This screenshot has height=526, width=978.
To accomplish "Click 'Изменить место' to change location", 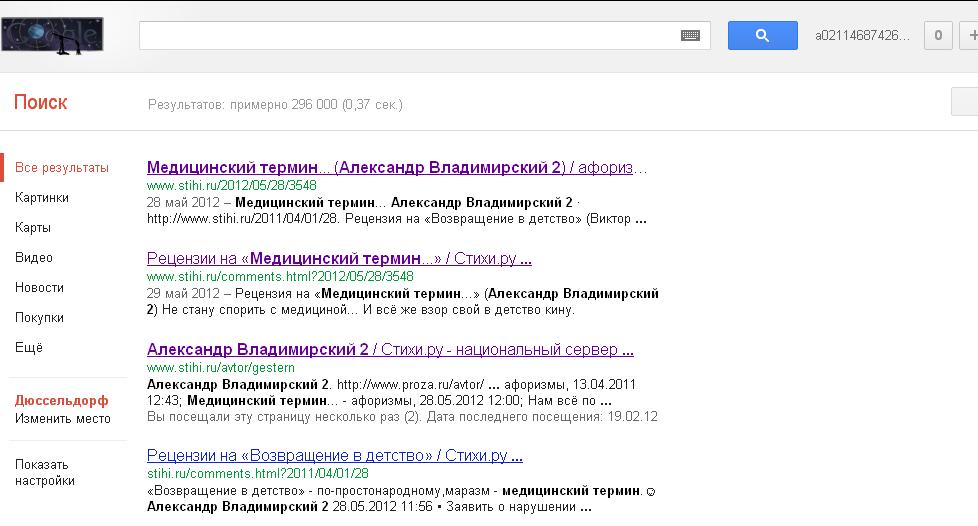I will pos(63,419).
